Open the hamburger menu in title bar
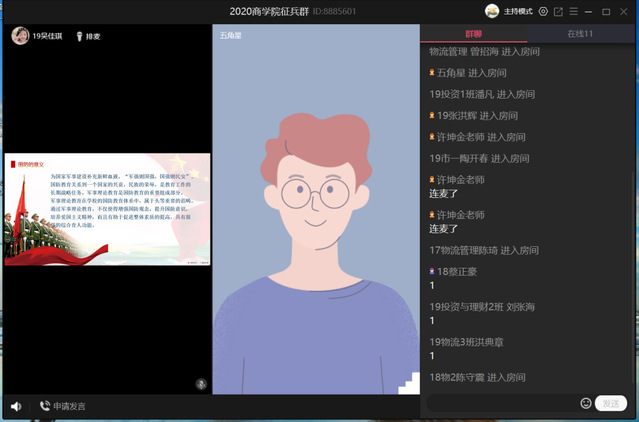The image size is (639, 422). click(x=573, y=12)
